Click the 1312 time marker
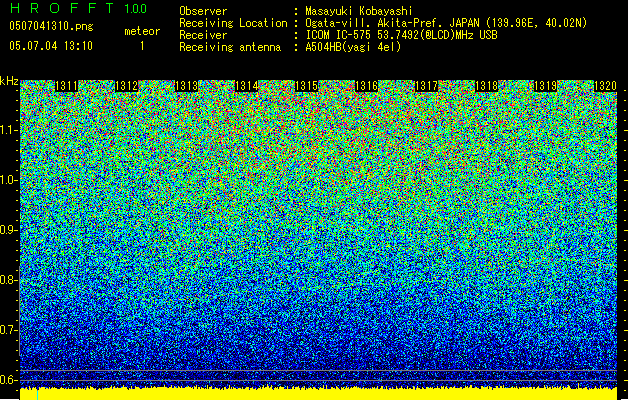629x400 pixels. [126, 86]
